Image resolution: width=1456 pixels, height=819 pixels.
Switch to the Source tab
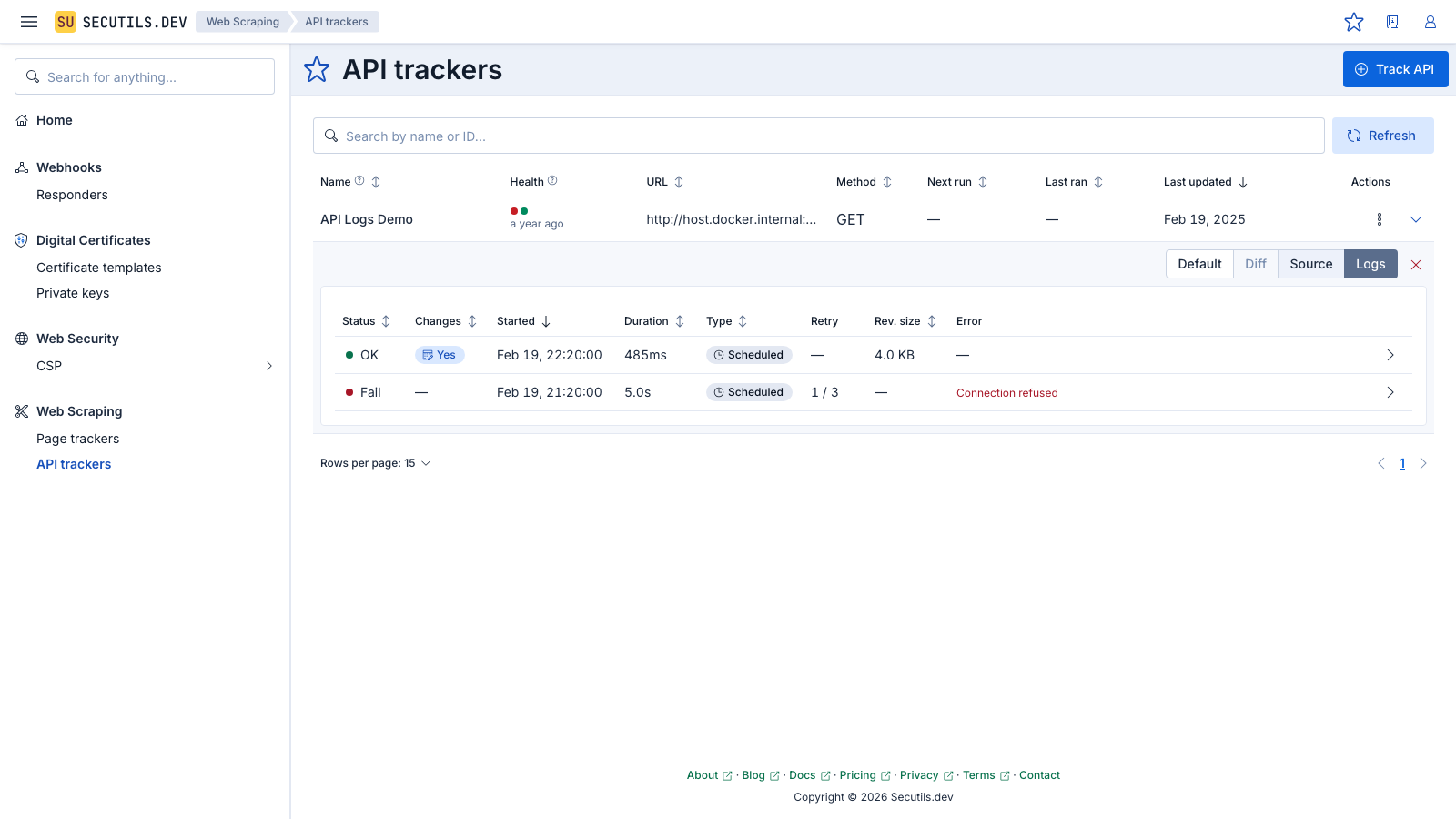[x=1310, y=264]
